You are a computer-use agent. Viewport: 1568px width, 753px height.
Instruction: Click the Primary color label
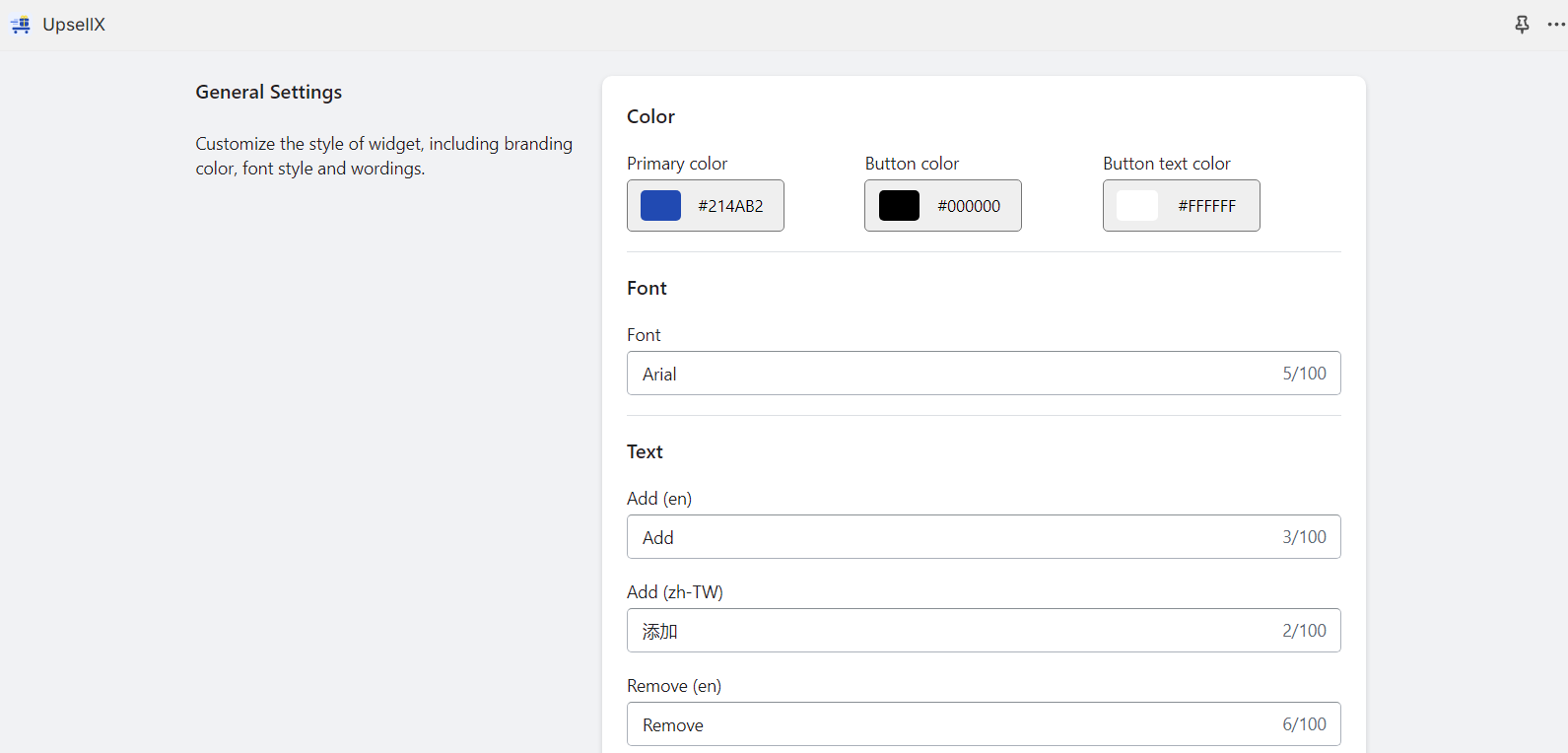click(677, 164)
